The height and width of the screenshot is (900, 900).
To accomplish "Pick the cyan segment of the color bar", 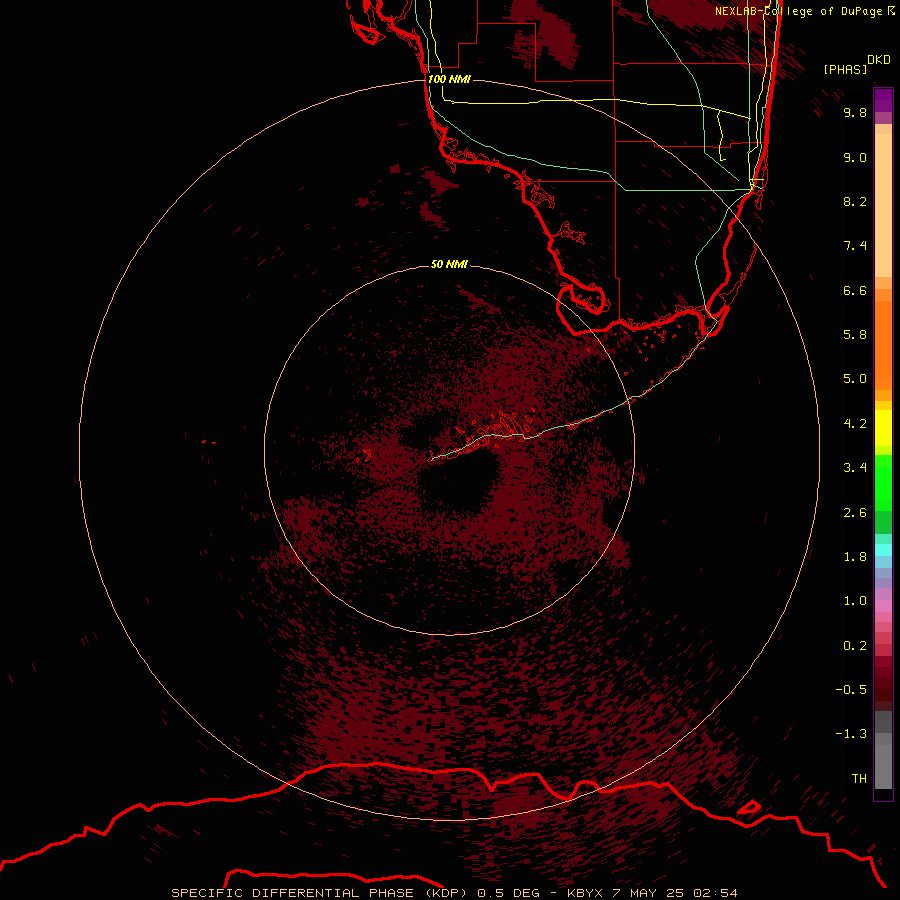I will click(x=883, y=550).
